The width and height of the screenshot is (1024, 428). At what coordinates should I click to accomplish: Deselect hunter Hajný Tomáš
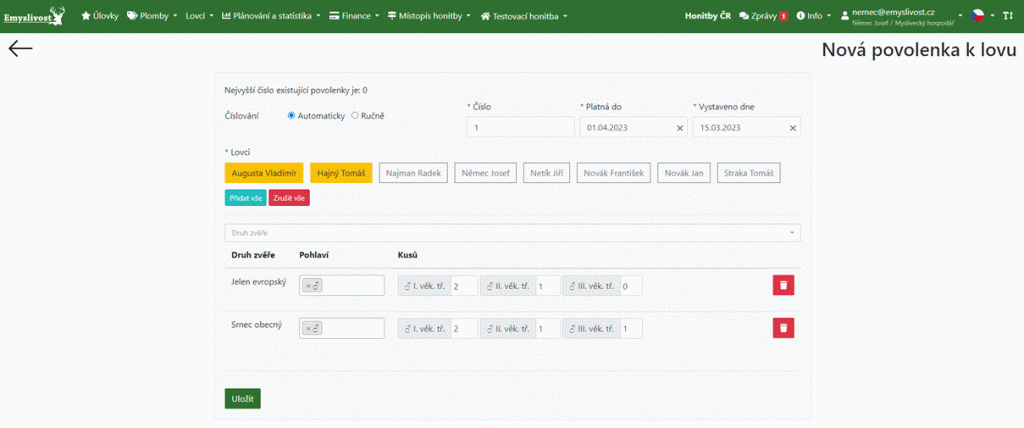pyautogui.click(x=341, y=173)
